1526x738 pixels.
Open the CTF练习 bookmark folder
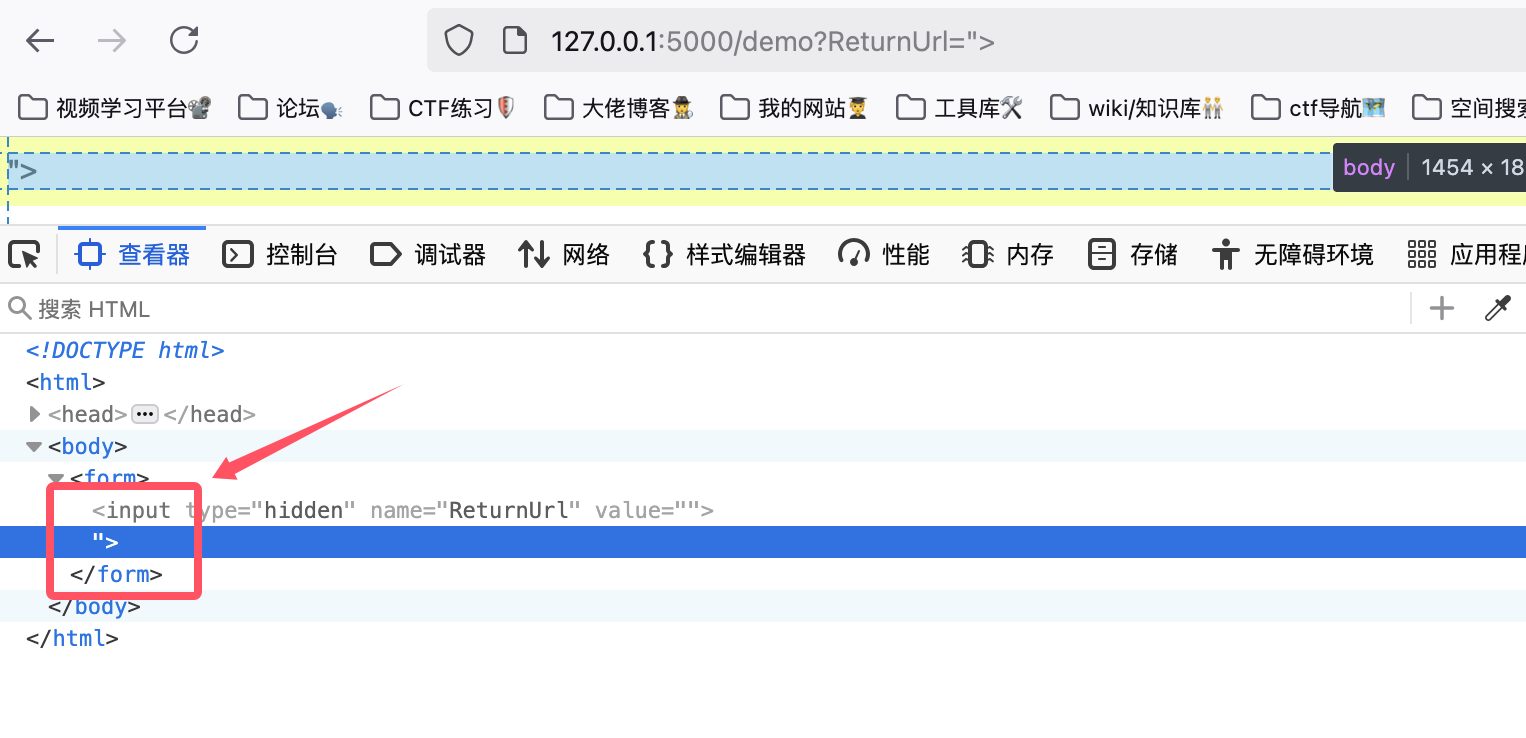click(442, 108)
